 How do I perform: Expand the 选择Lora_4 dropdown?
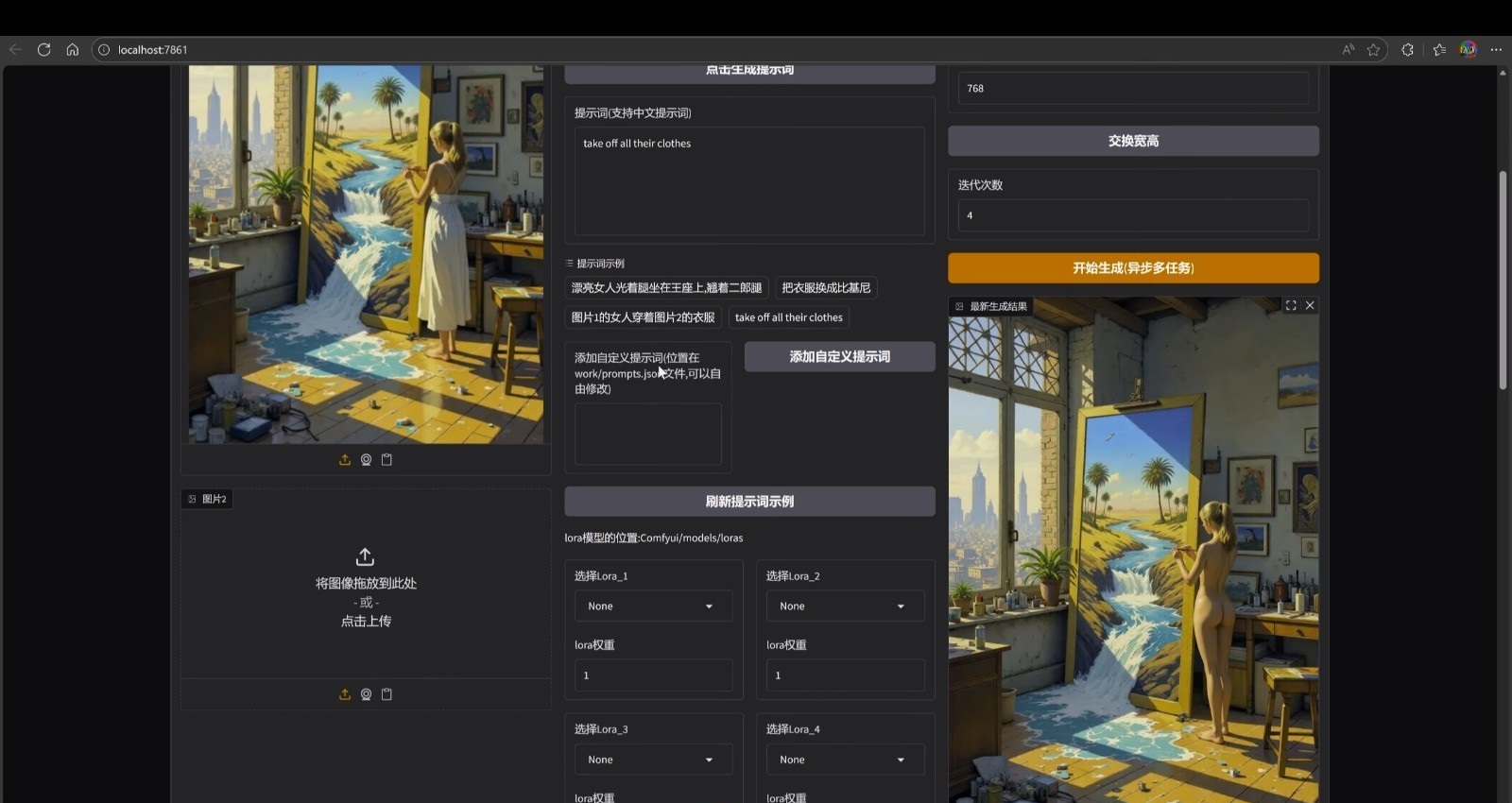pos(844,760)
